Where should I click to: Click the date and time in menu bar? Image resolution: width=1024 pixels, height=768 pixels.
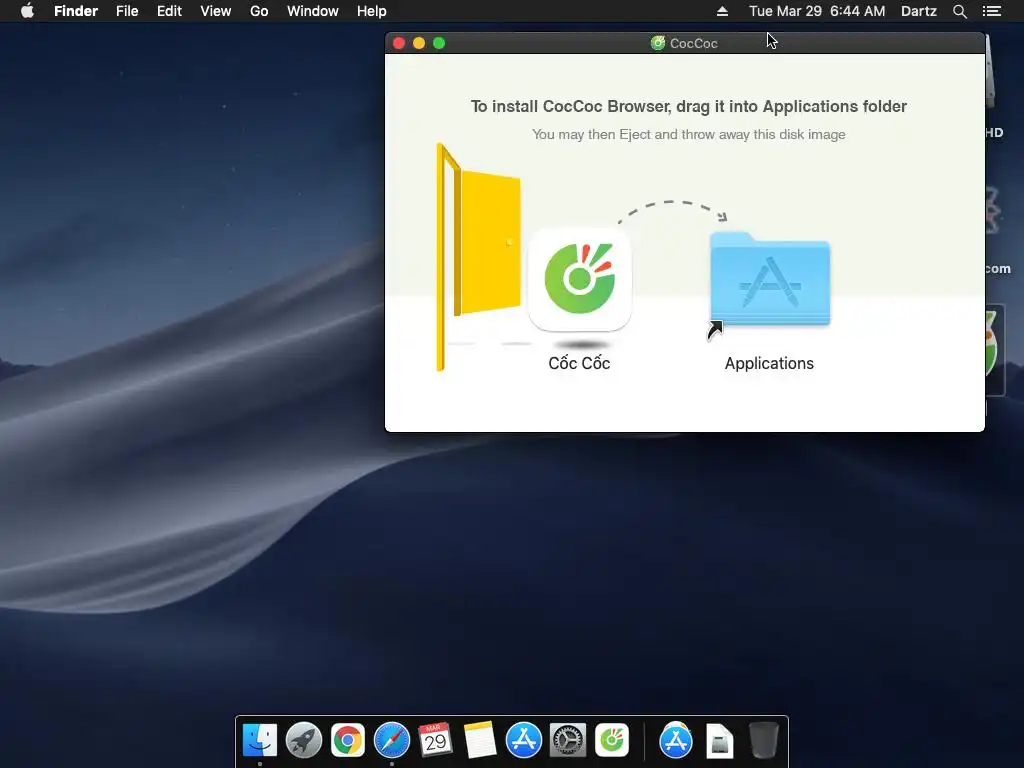(x=817, y=11)
